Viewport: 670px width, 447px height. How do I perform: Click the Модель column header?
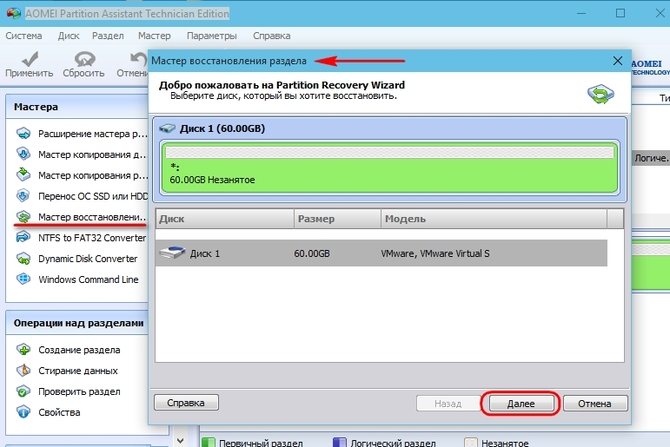(x=494, y=219)
